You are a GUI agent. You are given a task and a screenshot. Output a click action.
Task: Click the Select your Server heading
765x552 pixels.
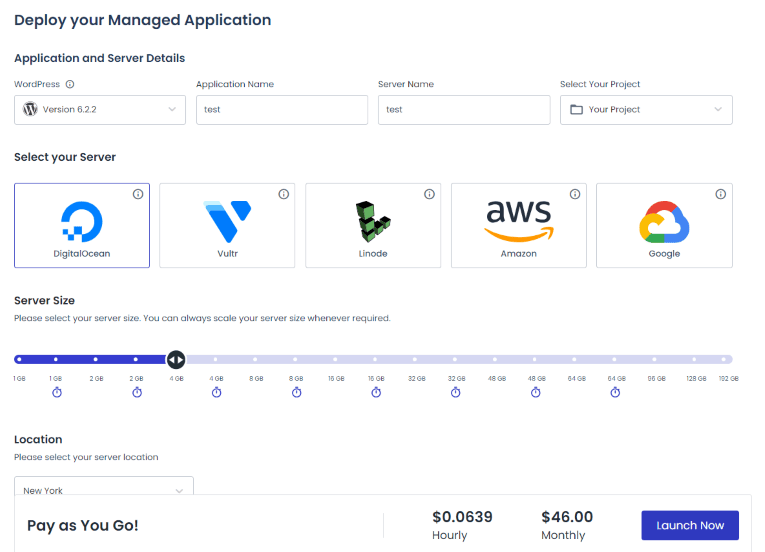[65, 157]
